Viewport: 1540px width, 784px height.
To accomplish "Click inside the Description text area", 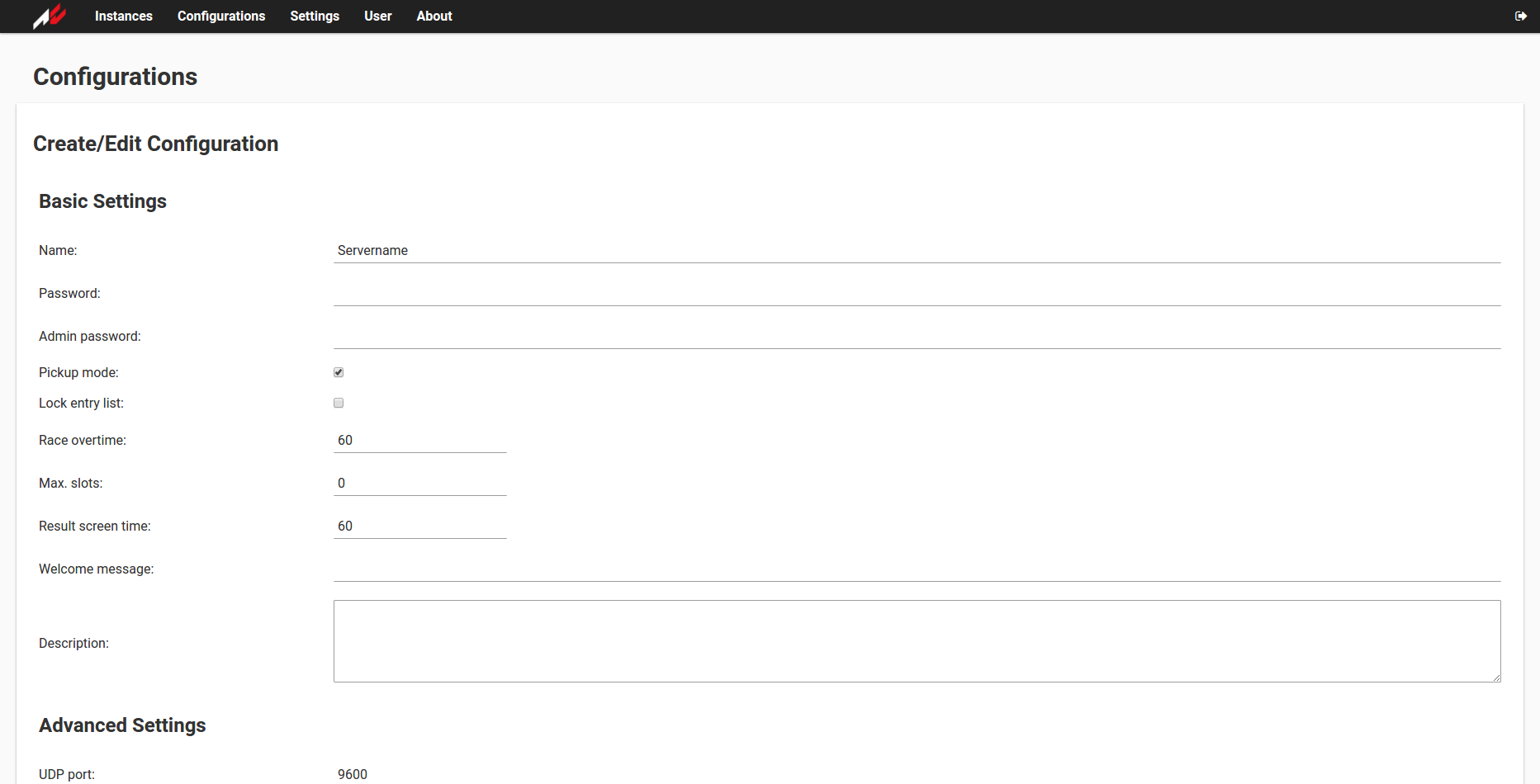I will [917, 641].
